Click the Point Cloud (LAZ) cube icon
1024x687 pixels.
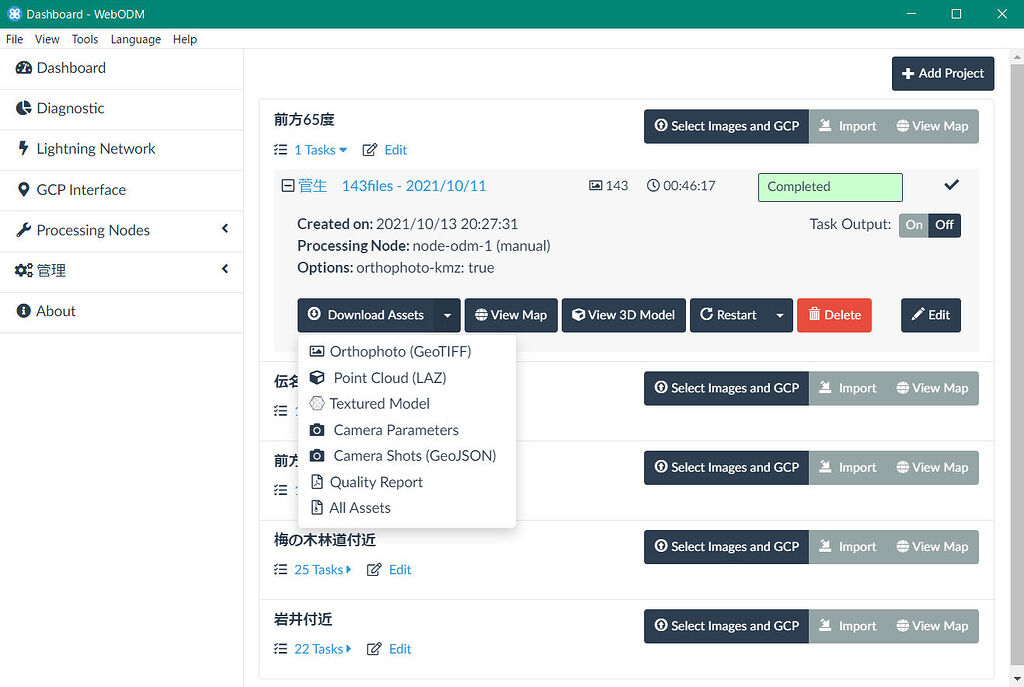tap(317, 377)
